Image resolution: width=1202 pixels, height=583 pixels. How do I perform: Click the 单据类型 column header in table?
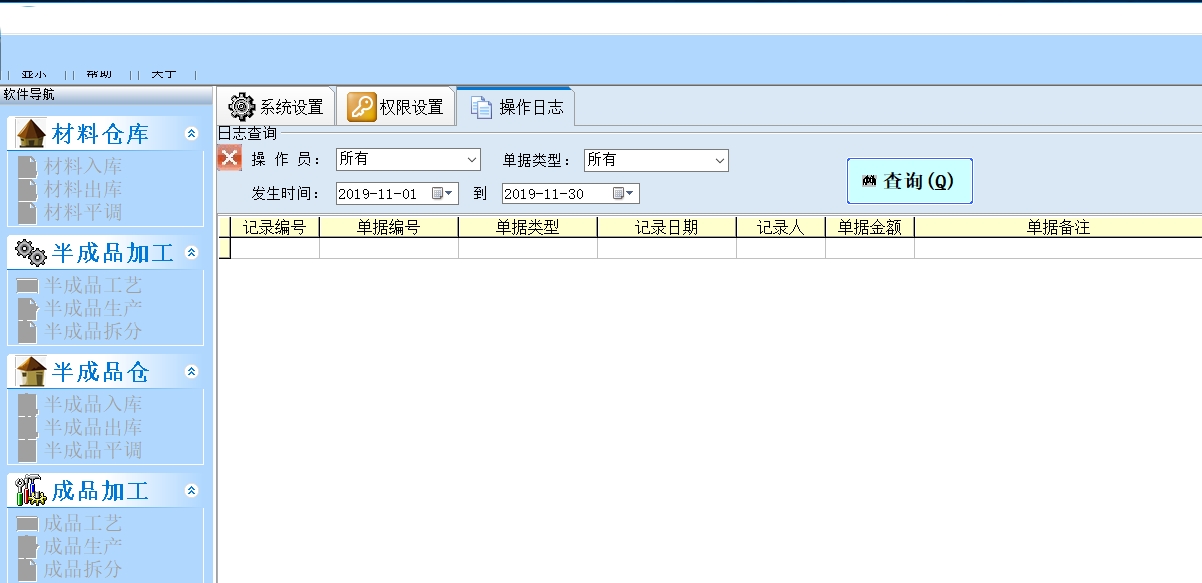click(x=528, y=227)
